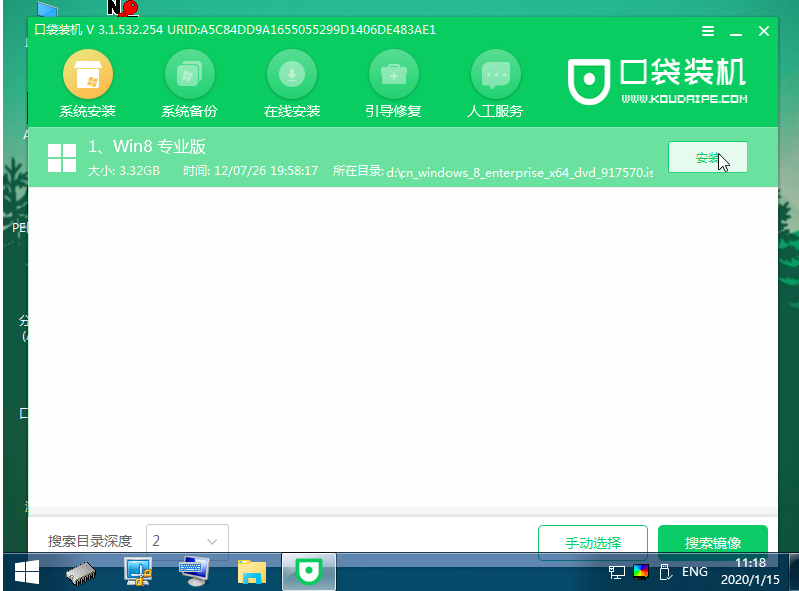Open the hamburger menu in title bar
The width and height of the screenshot is (799, 591).
coord(709,31)
